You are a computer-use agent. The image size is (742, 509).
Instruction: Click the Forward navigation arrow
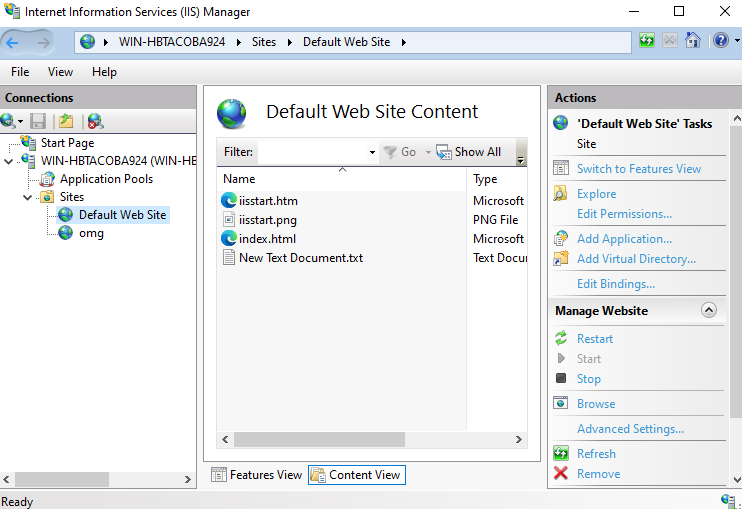pyautogui.click(x=44, y=43)
